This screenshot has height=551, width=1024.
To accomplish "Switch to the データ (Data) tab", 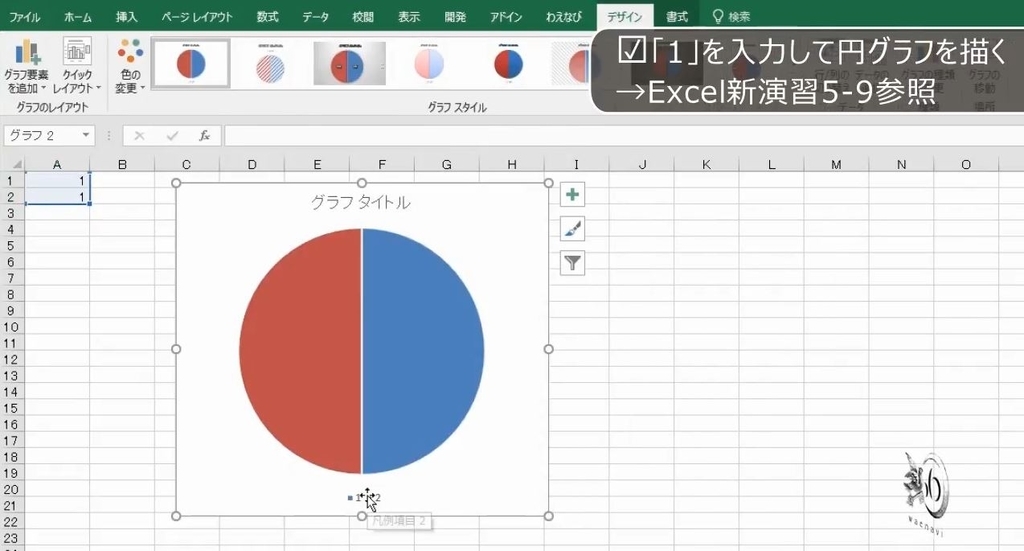I will pyautogui.click(x=315, y=17).
